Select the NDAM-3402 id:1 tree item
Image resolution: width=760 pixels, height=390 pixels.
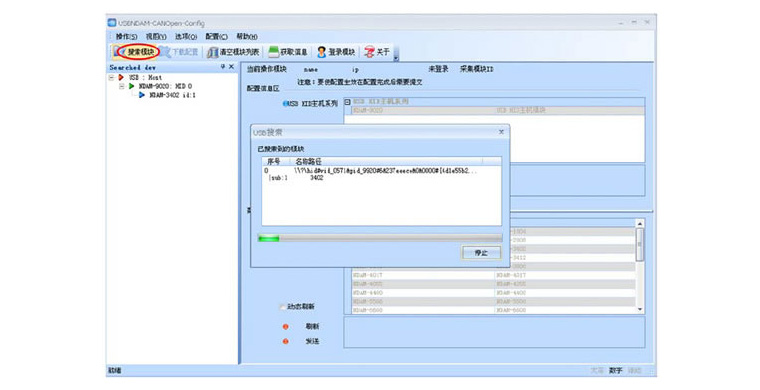point(172,95)
